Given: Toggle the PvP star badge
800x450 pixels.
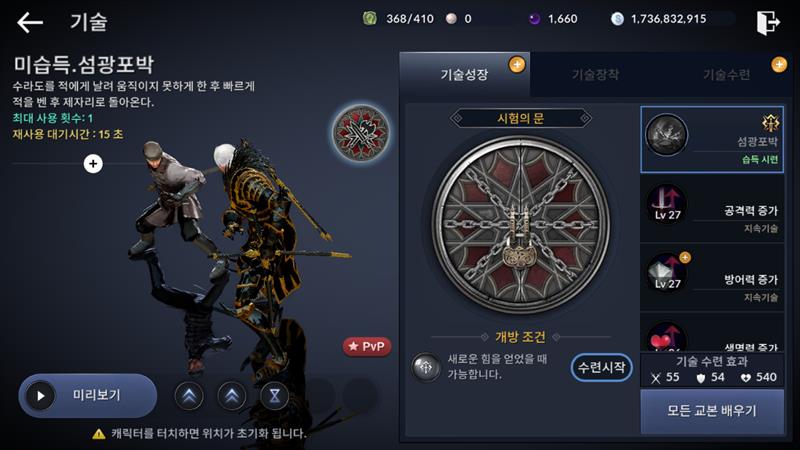Looking at the screenshot, I should coord(367,346).
